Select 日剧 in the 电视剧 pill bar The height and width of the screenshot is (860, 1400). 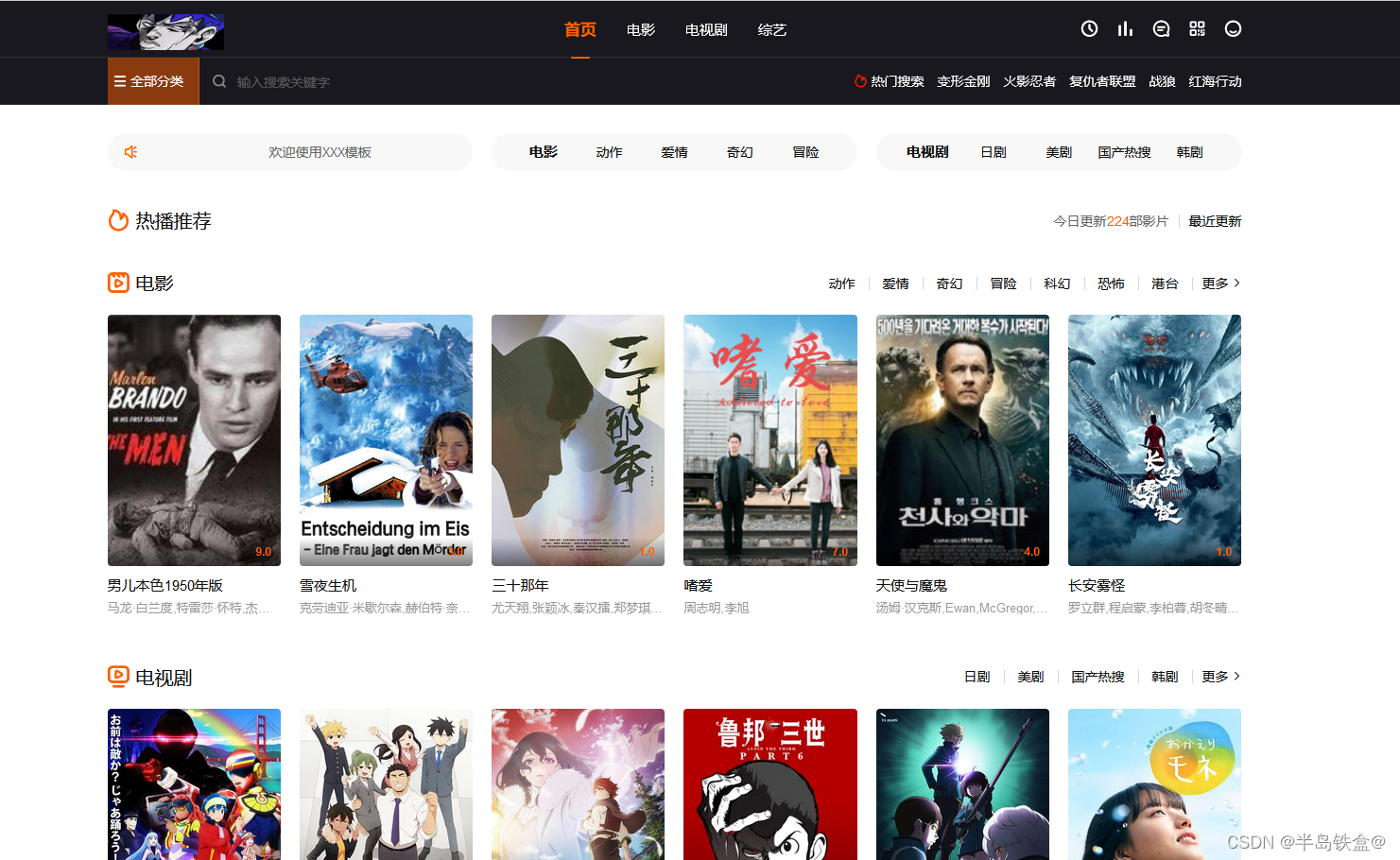tap(994, 152)
